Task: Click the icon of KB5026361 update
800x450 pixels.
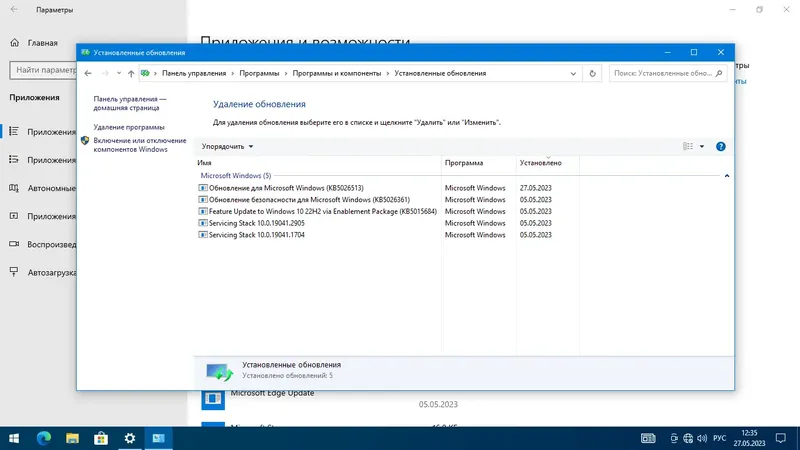Action: (203, 199)
